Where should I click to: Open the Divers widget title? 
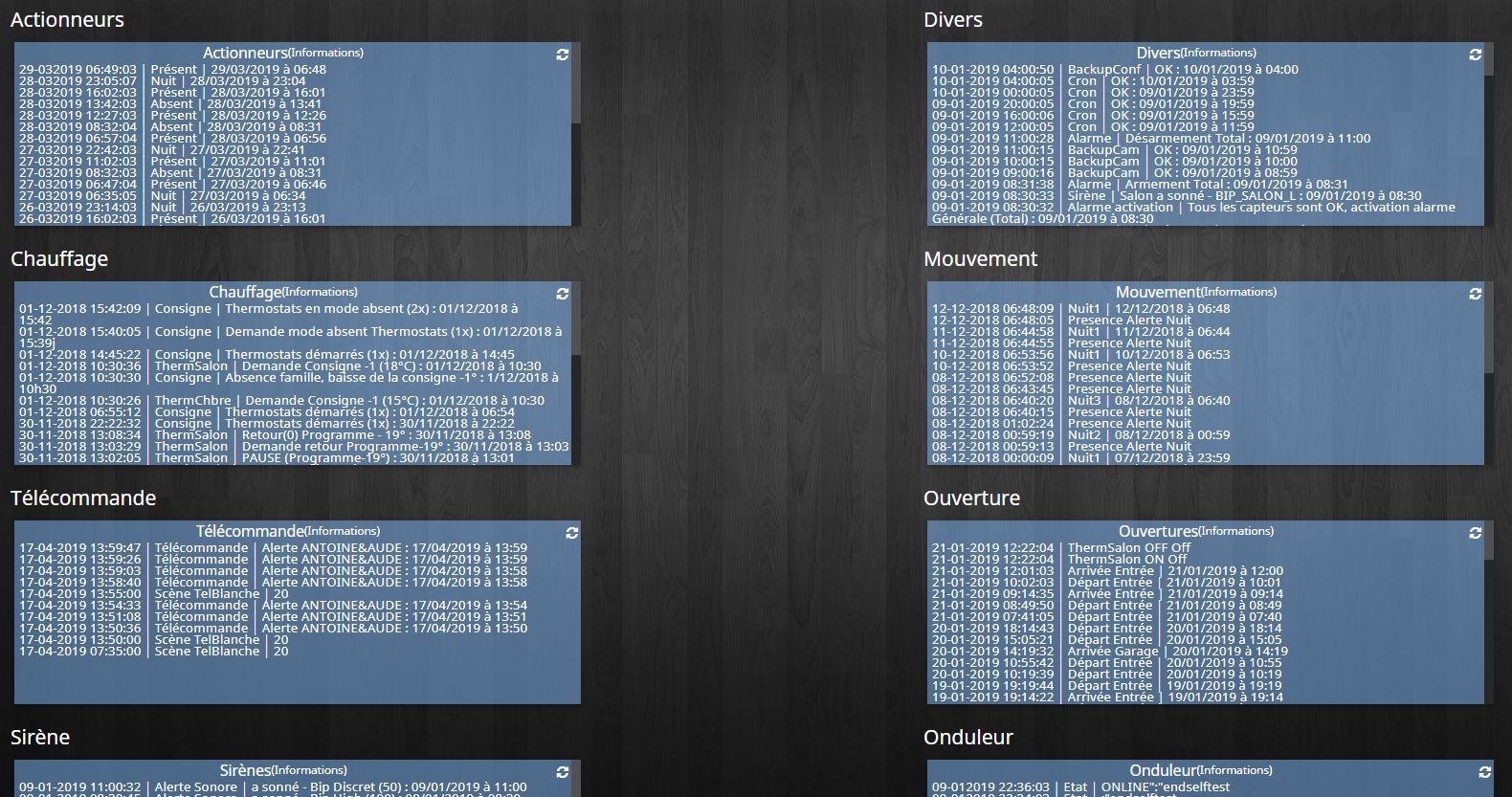pos(1196,53)
